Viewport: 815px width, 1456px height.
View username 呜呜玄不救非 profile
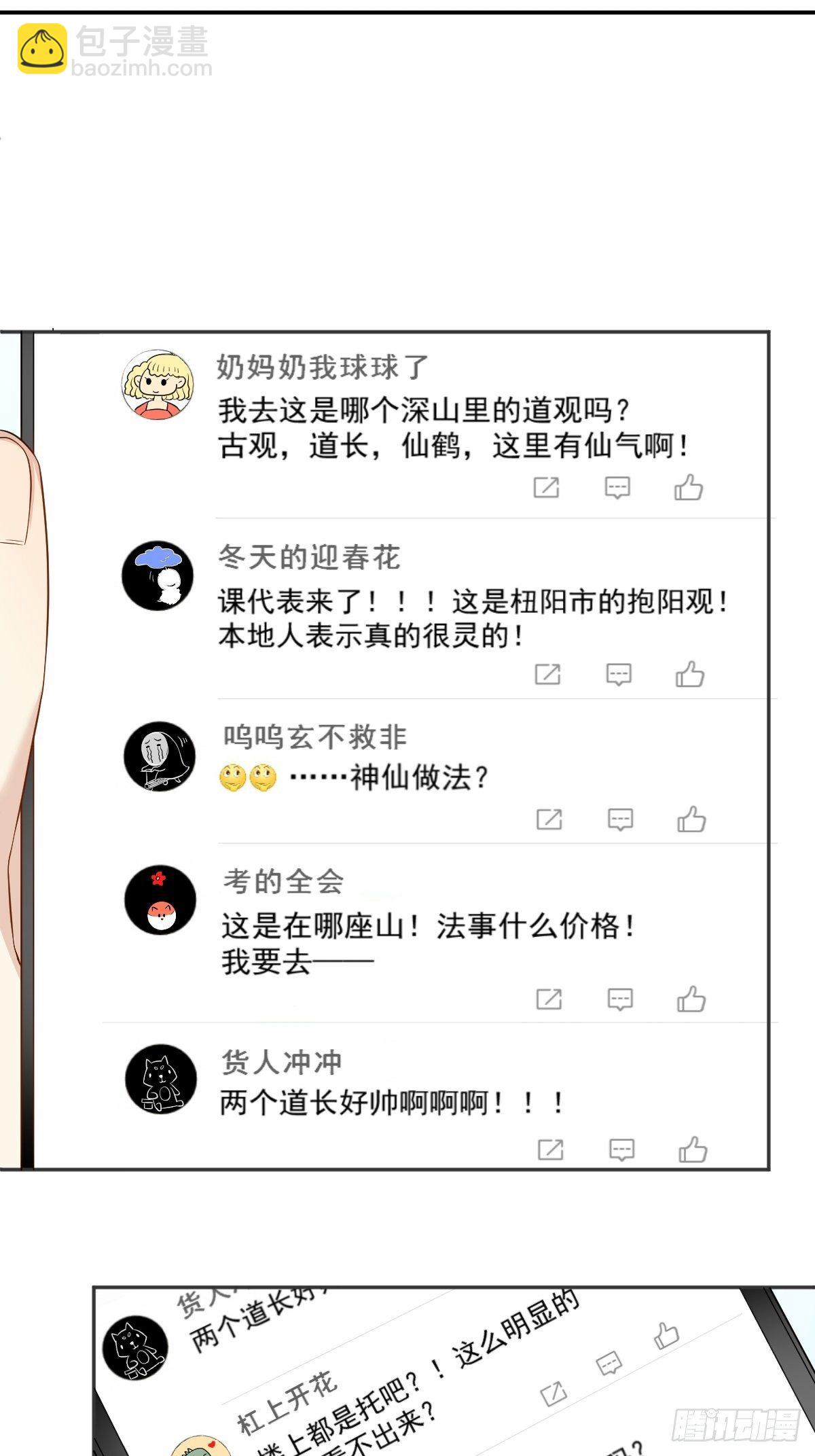[x=314, y=737]
